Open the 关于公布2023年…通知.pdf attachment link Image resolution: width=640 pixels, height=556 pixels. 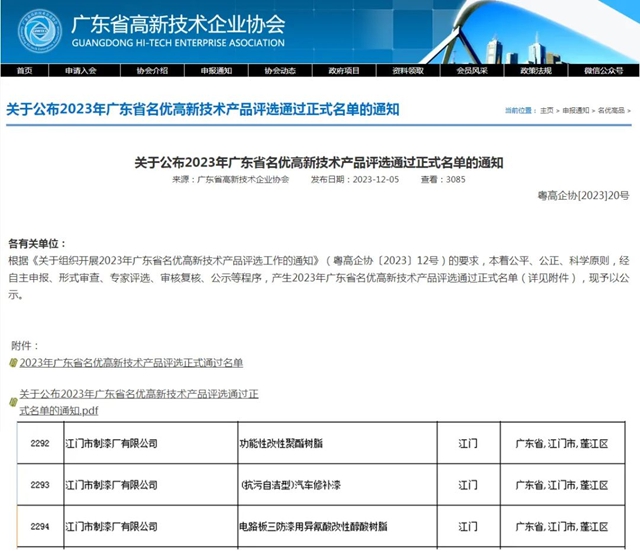139,402
